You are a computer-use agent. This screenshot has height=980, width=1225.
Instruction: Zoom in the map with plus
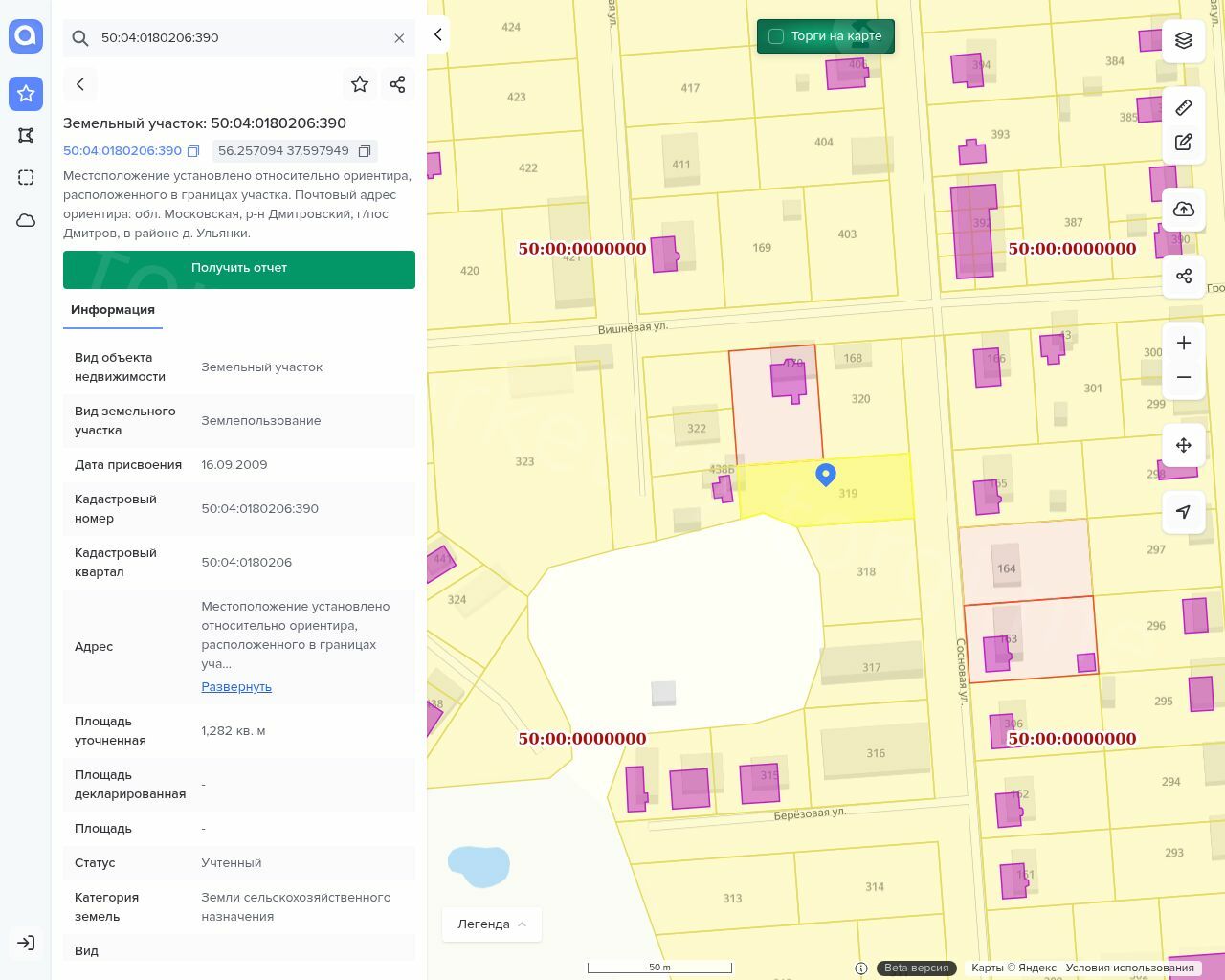[x=1184, y=343]
